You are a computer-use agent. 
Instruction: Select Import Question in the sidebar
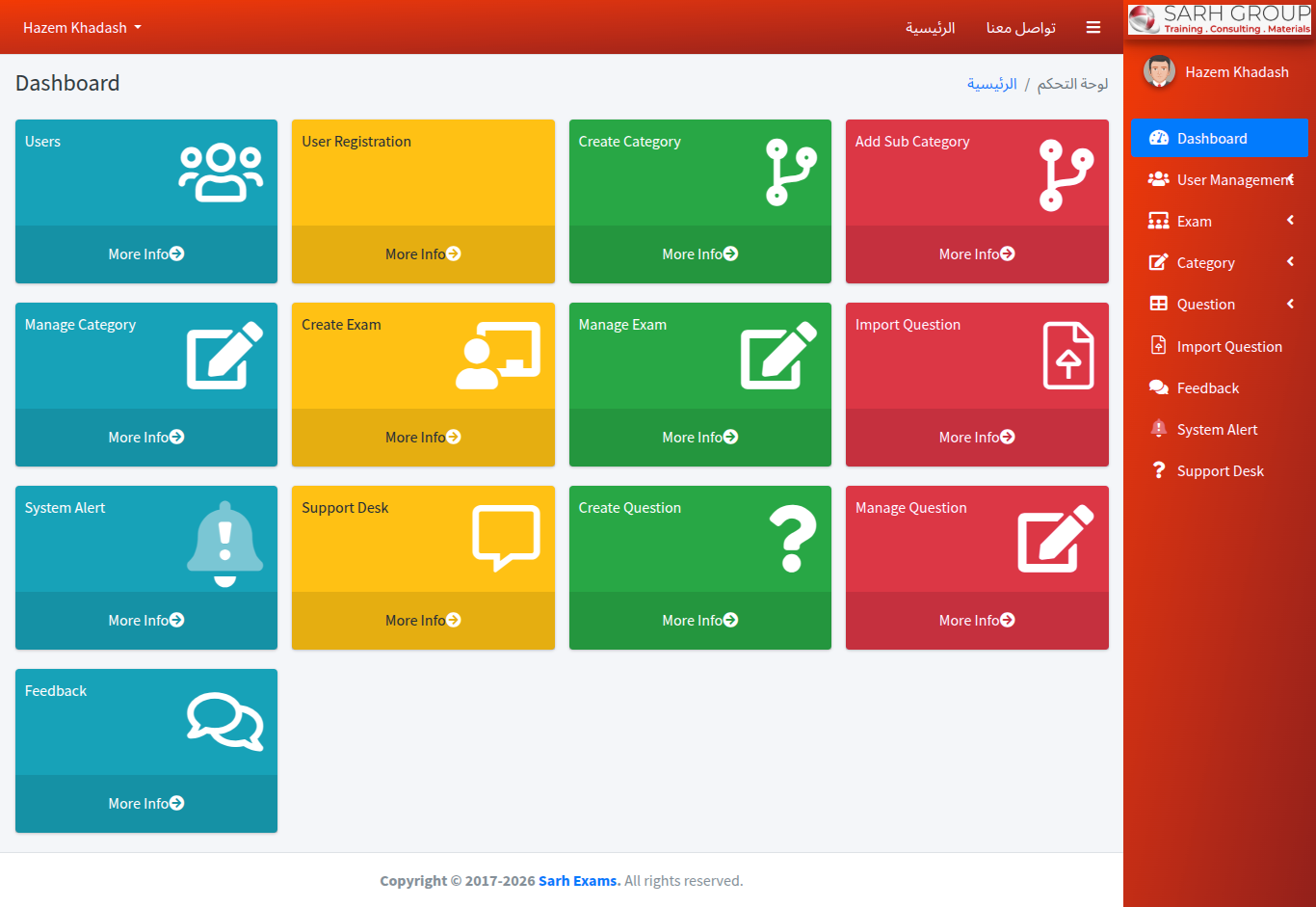(1228, 347)
